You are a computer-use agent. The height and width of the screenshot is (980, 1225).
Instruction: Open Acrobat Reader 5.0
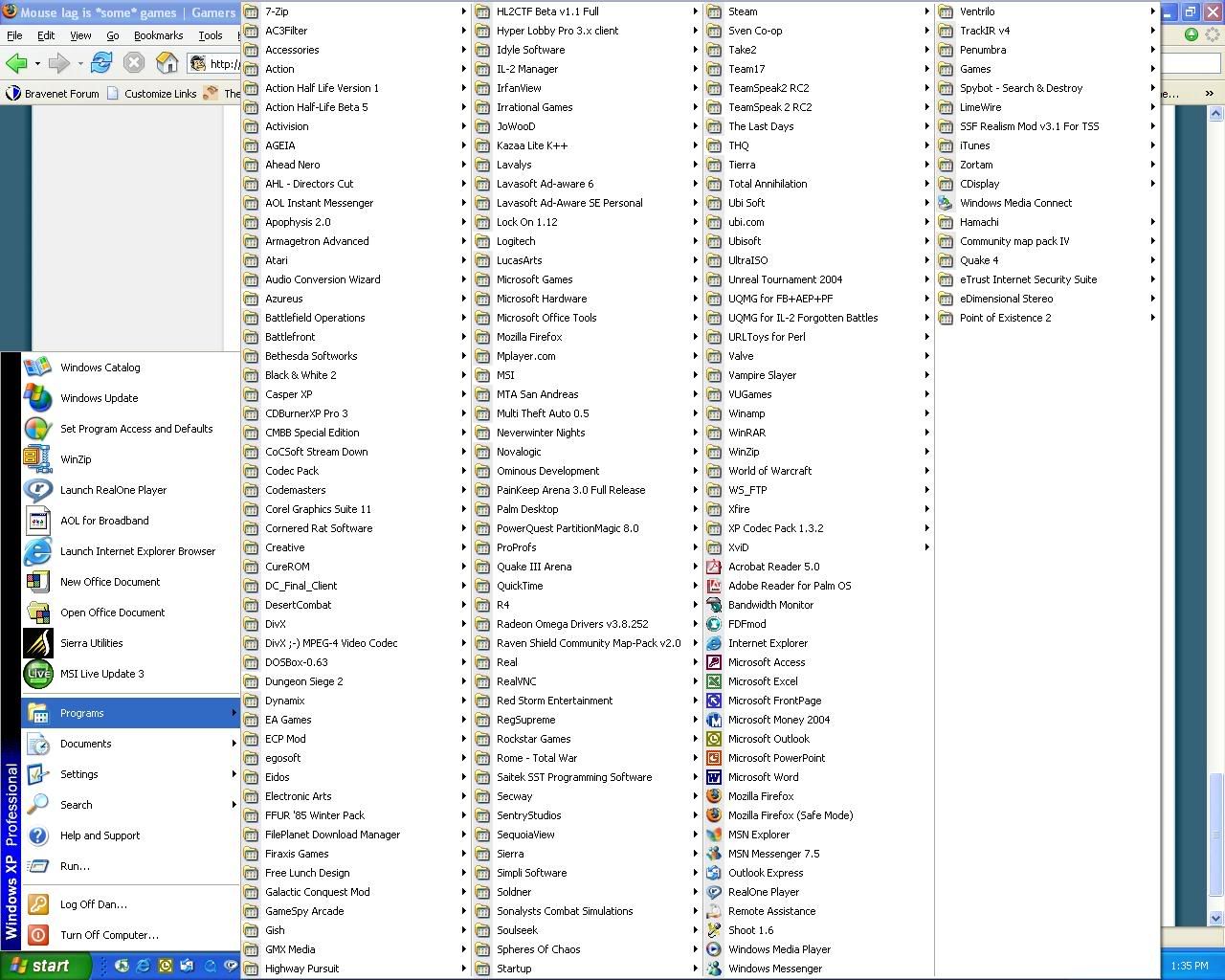(818, 567)
